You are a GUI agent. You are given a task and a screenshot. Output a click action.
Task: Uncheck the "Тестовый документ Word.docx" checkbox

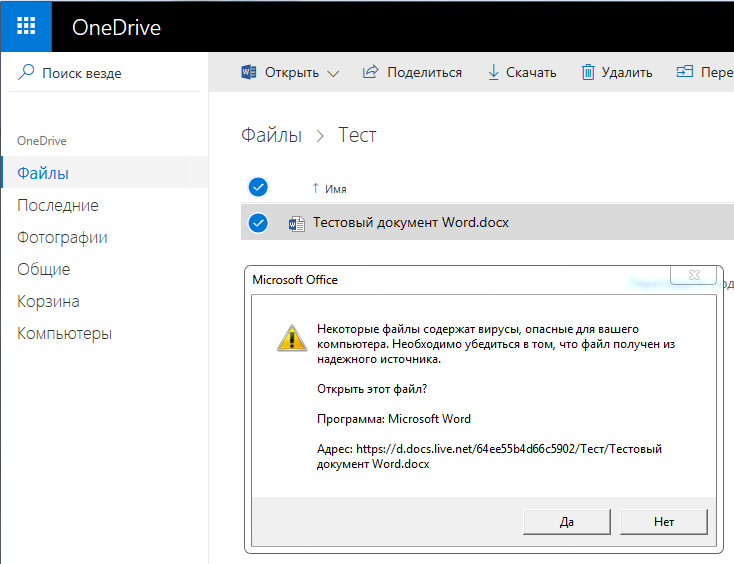point(258,223)
